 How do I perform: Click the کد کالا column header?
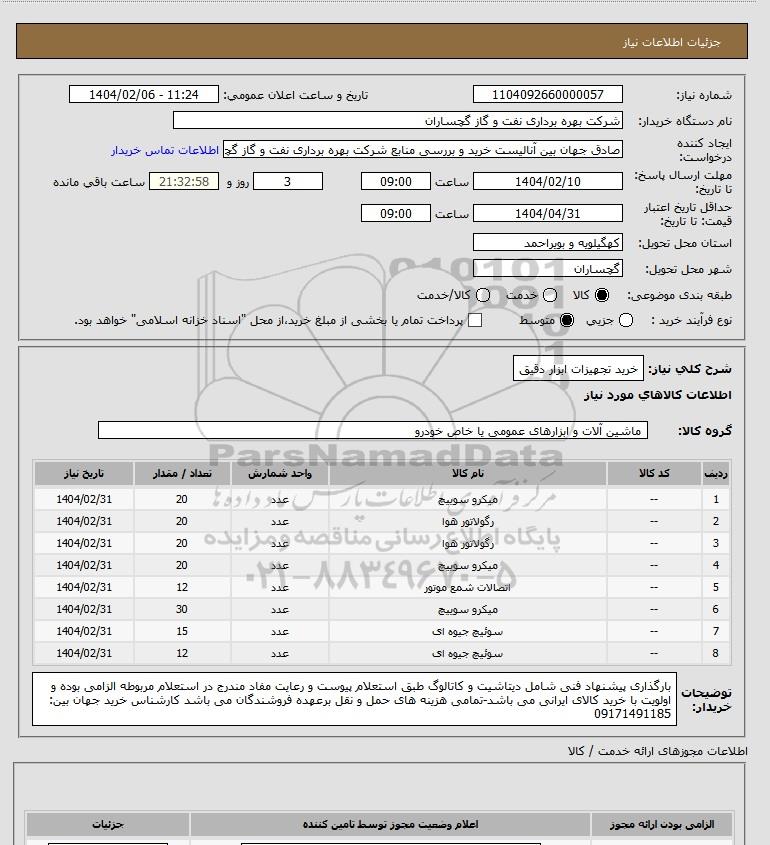click(x=654, y=473)
